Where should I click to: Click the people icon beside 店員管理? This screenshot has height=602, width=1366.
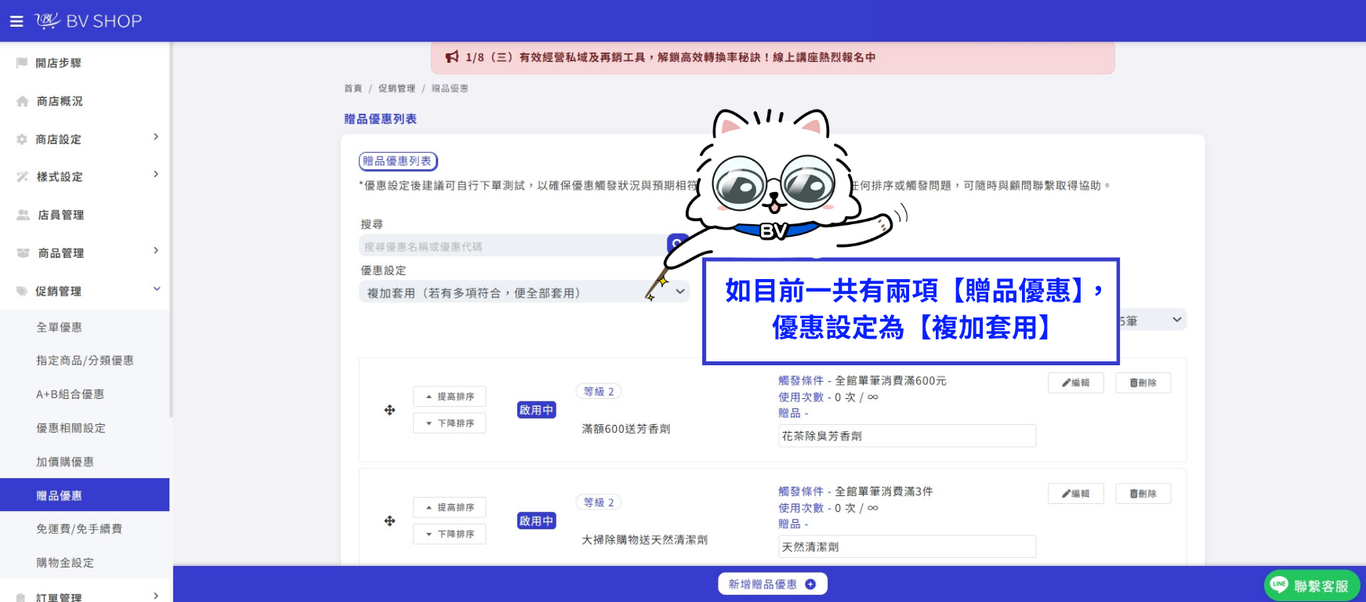pyautogui.click(x=22, y=215)
